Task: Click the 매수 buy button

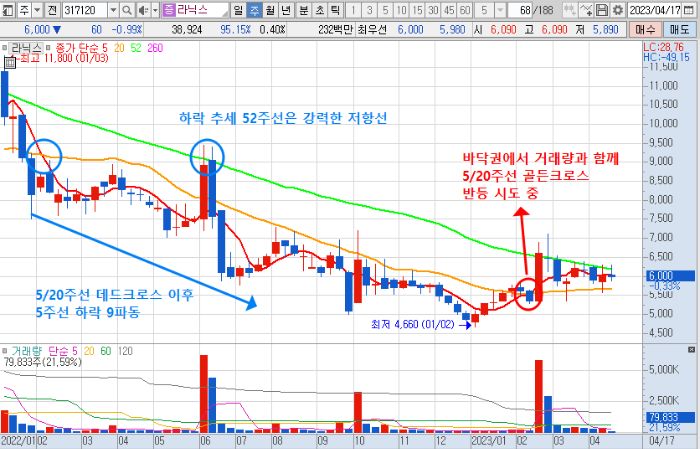Action: click(645, 30)
